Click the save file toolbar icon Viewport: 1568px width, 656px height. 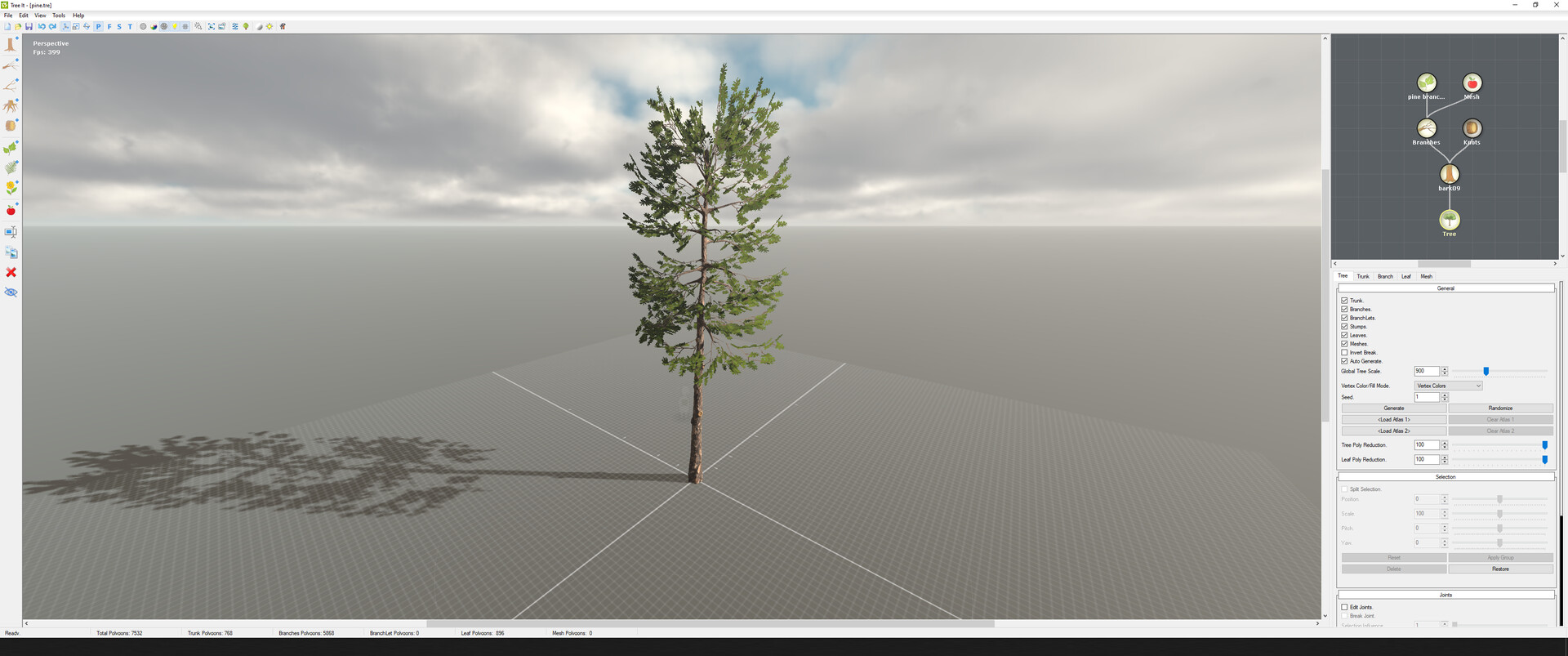[x=29, y=26]
